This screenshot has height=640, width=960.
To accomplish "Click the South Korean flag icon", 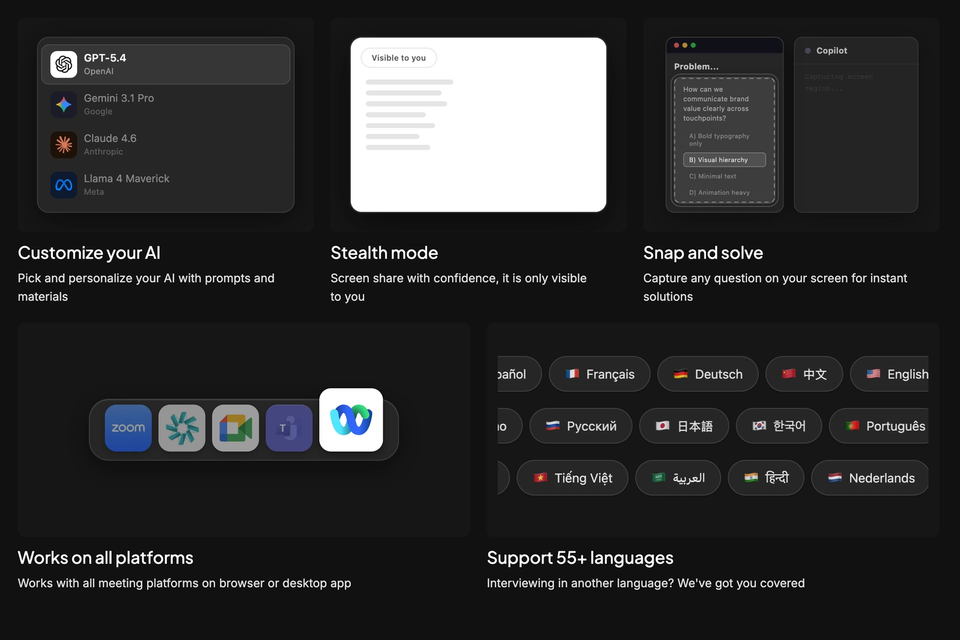I will tap(759, 426).
